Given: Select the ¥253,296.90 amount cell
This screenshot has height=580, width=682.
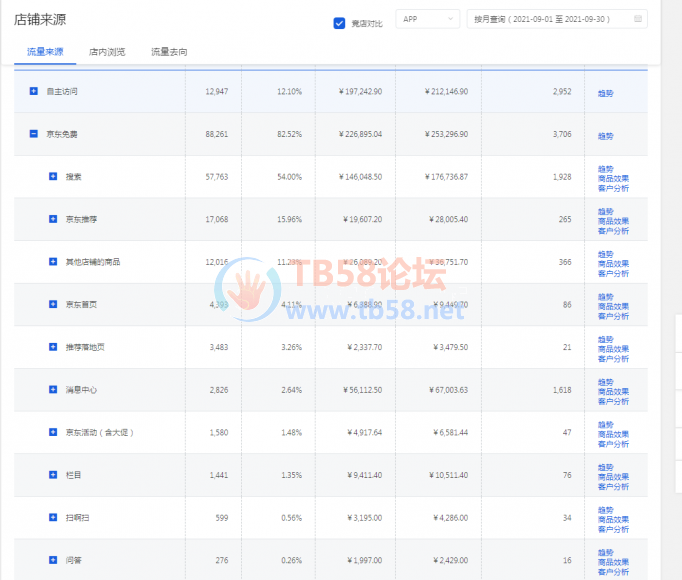Looking at the screenshot, I should [447, 134].
